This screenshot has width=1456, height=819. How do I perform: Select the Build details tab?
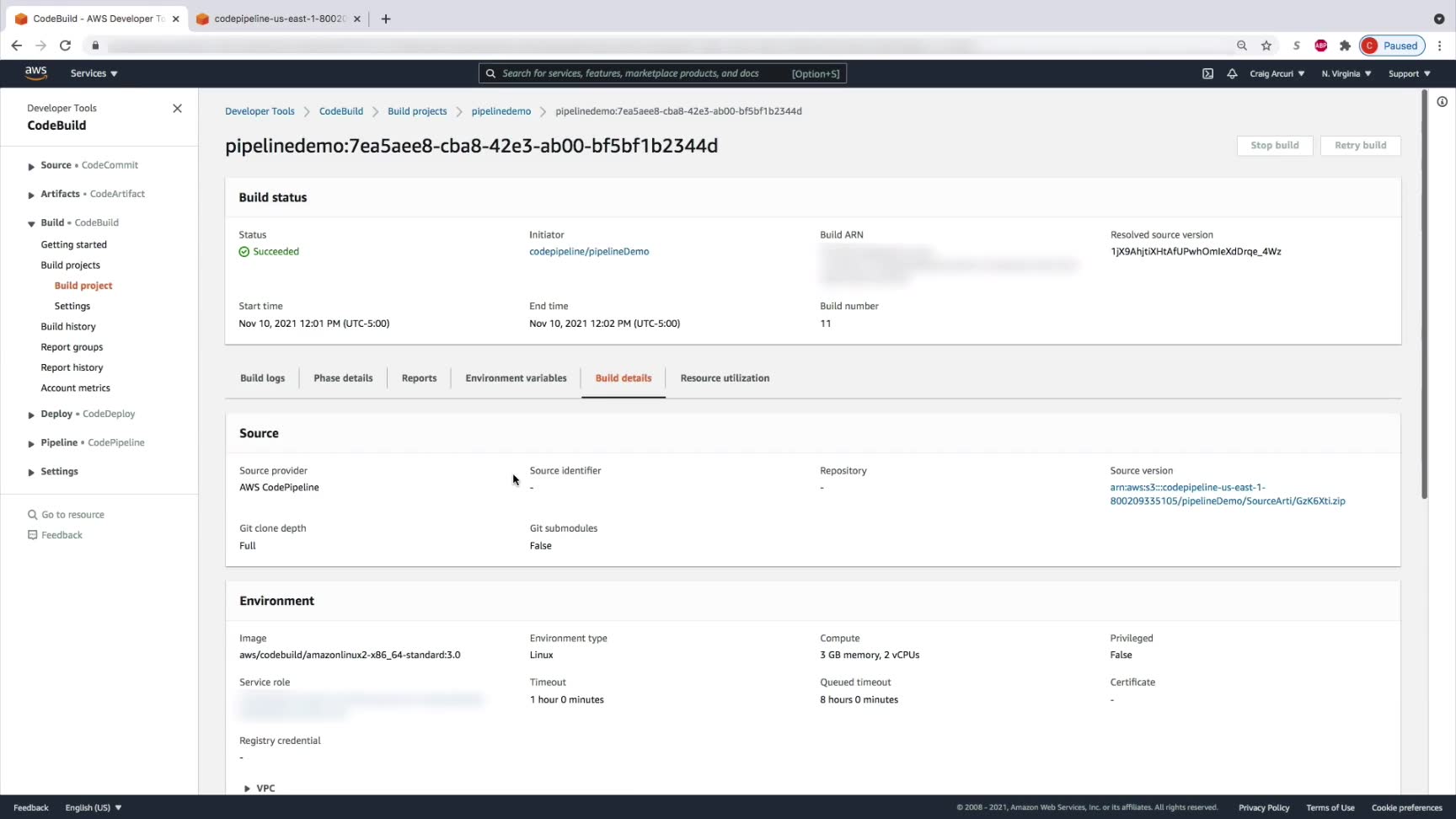tap(624, 378)
